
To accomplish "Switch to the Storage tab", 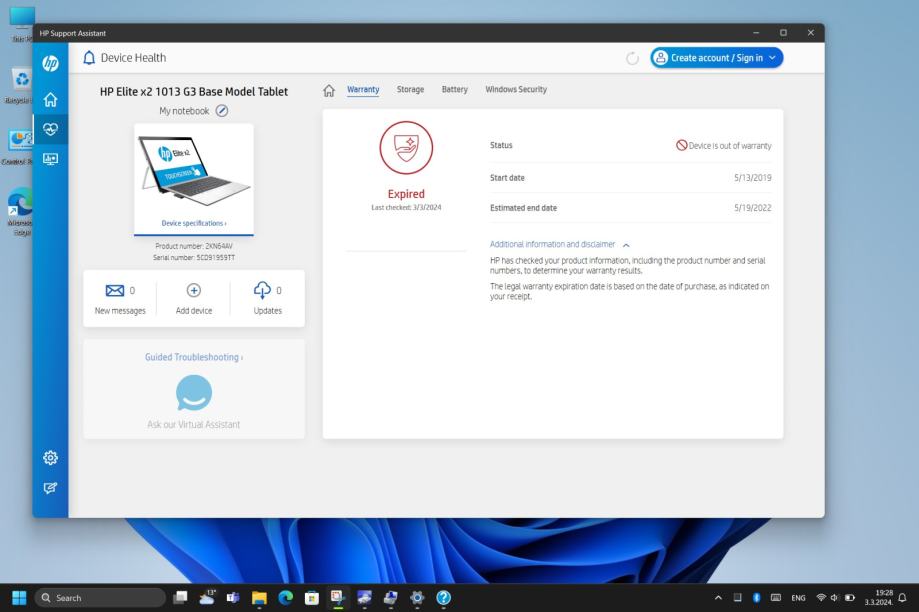I will tap(410, 90).
